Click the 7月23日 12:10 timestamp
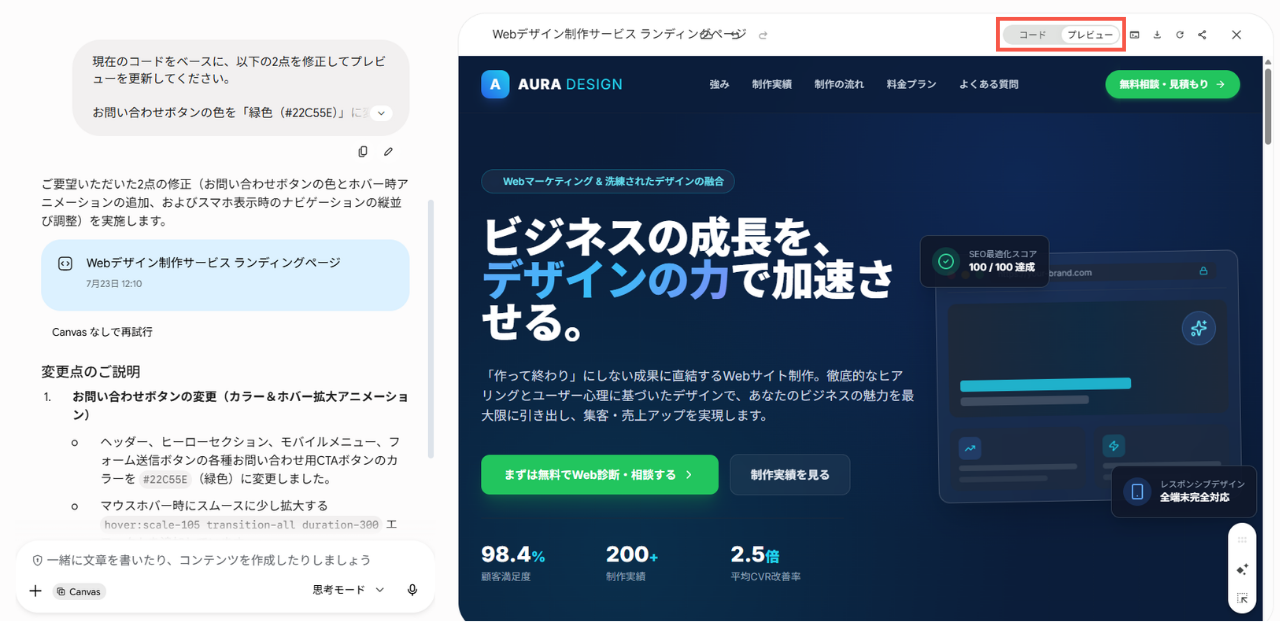1280x622 pixels. [x=114, y=284]
